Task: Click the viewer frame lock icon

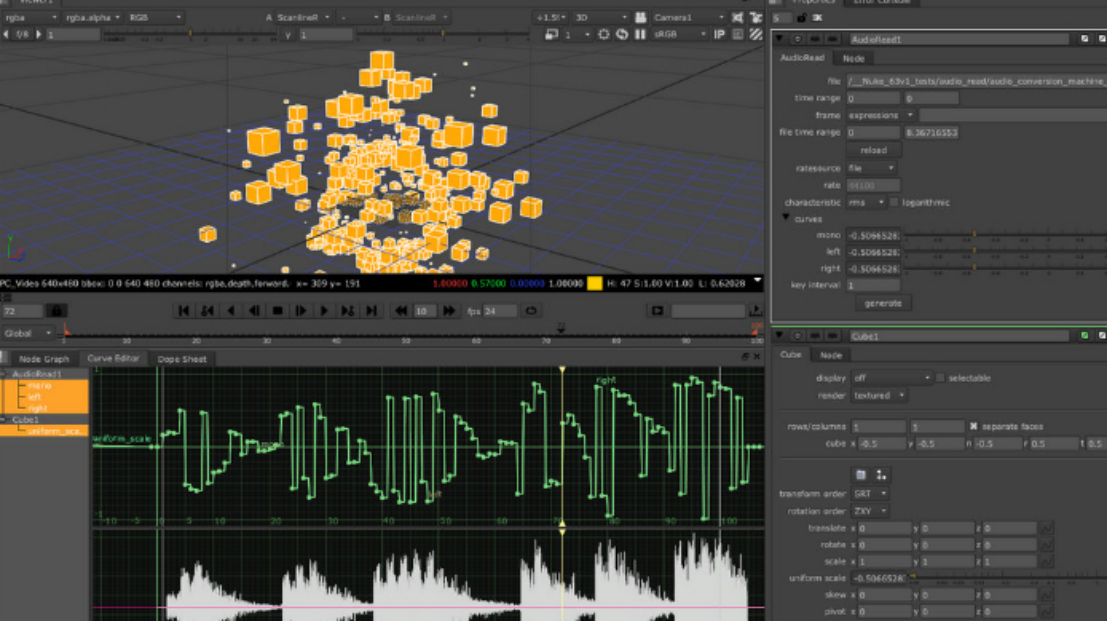Action: (x=57, y=311)
